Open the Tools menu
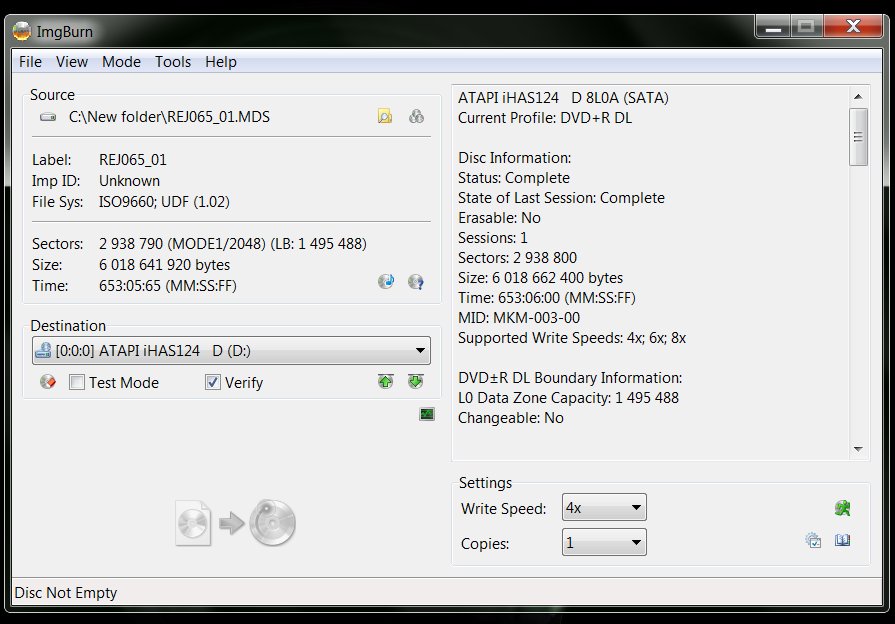Screen dimensions: 895x624 pos(173,62)
